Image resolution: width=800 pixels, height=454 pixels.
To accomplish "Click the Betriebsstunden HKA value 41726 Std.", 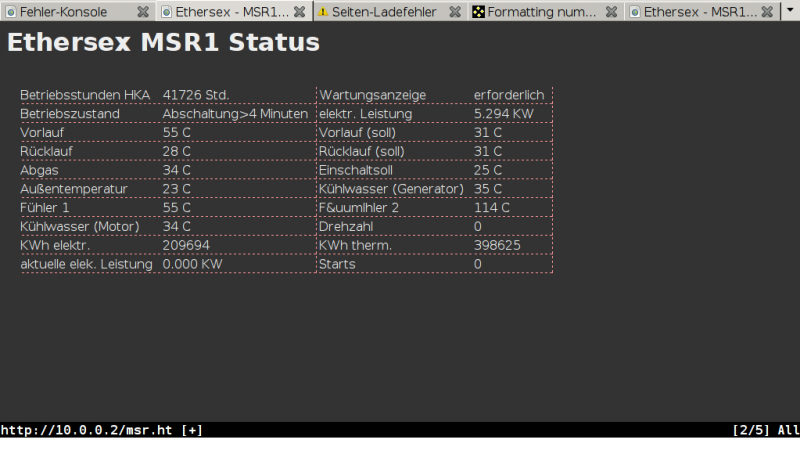I will pyautogui.click(x=196, y=95).
